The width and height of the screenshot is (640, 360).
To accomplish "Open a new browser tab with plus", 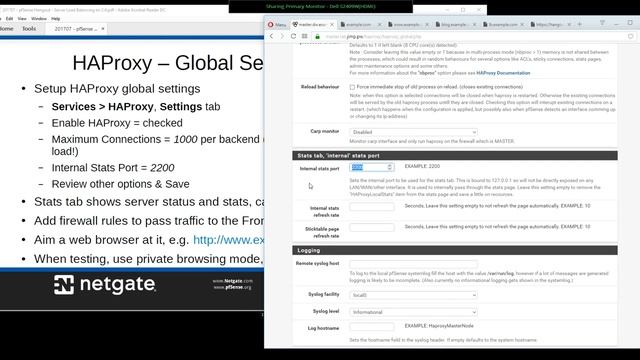I will [580, 24].
